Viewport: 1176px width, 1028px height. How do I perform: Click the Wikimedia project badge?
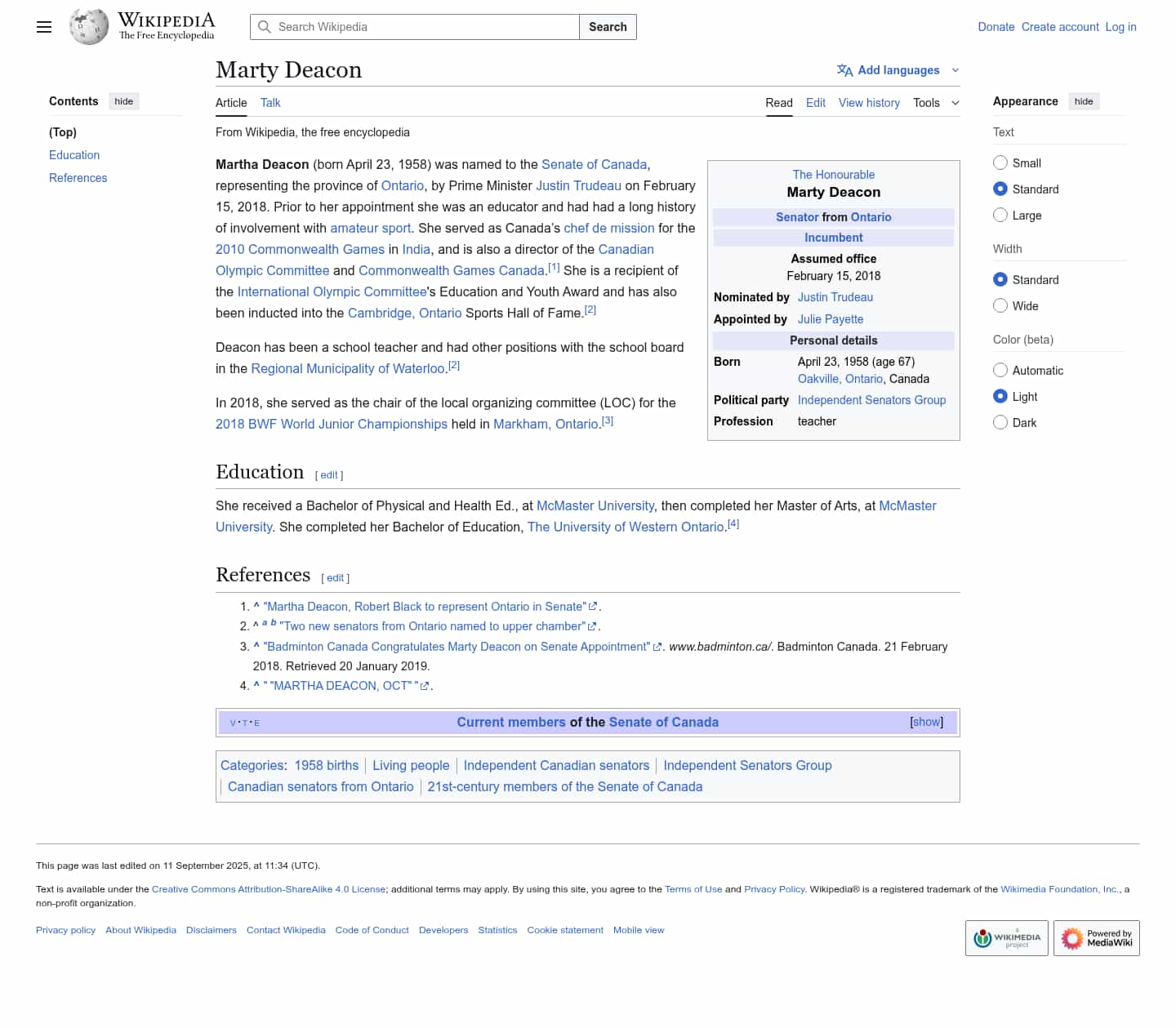point(1006,938)
